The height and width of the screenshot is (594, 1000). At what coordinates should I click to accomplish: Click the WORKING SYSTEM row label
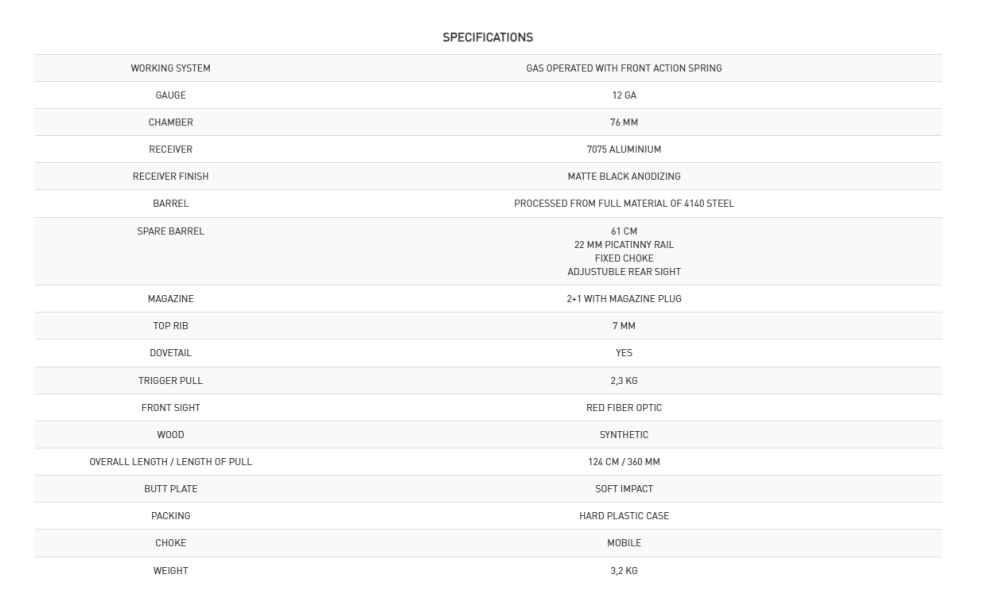pos(171,68)
